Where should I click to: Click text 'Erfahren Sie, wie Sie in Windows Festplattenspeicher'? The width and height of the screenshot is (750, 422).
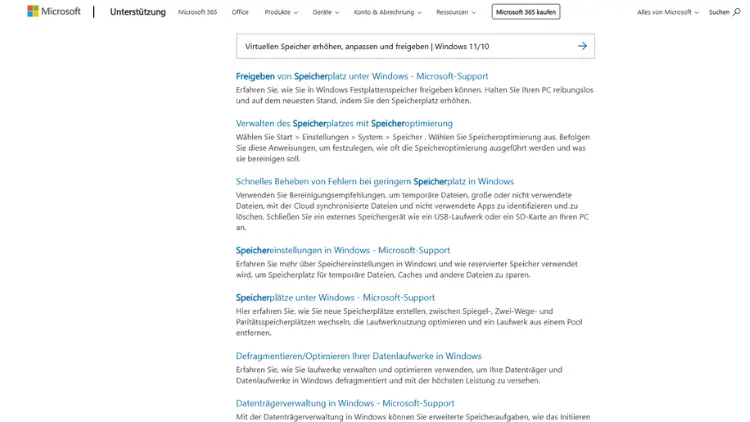click(x=326, y=90)
